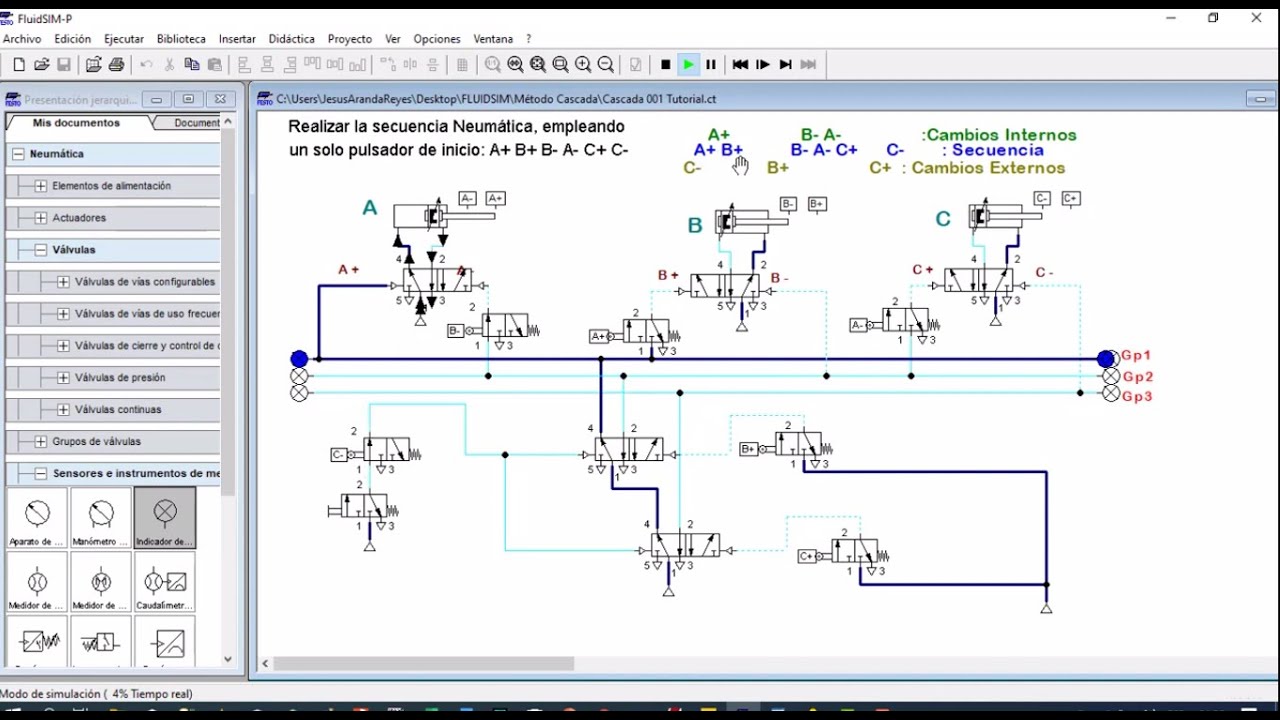Expand Elementos de alimentación group
The height and width of the screenshot is (720, 1280).
click(x=41, y=186)
